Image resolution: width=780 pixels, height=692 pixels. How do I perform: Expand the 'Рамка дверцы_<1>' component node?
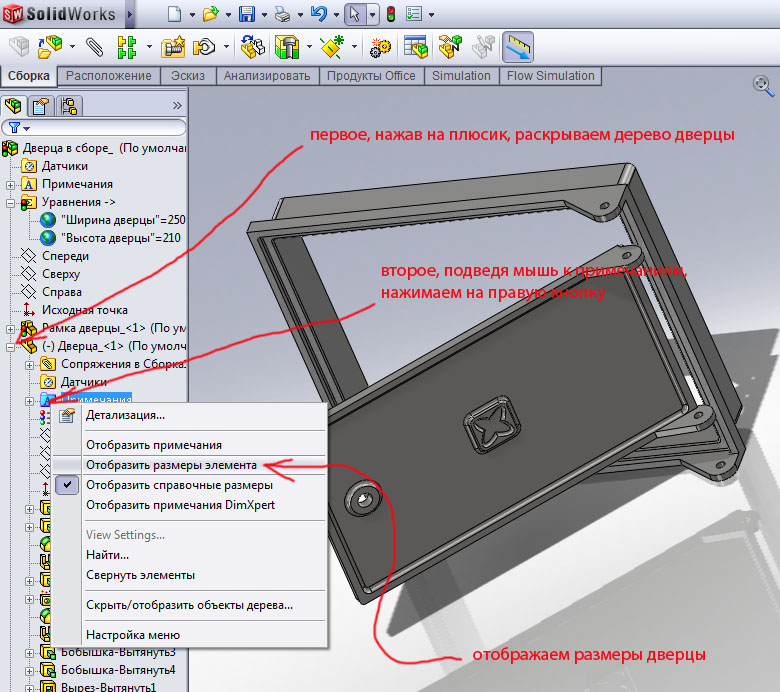(x=11, y=328)
